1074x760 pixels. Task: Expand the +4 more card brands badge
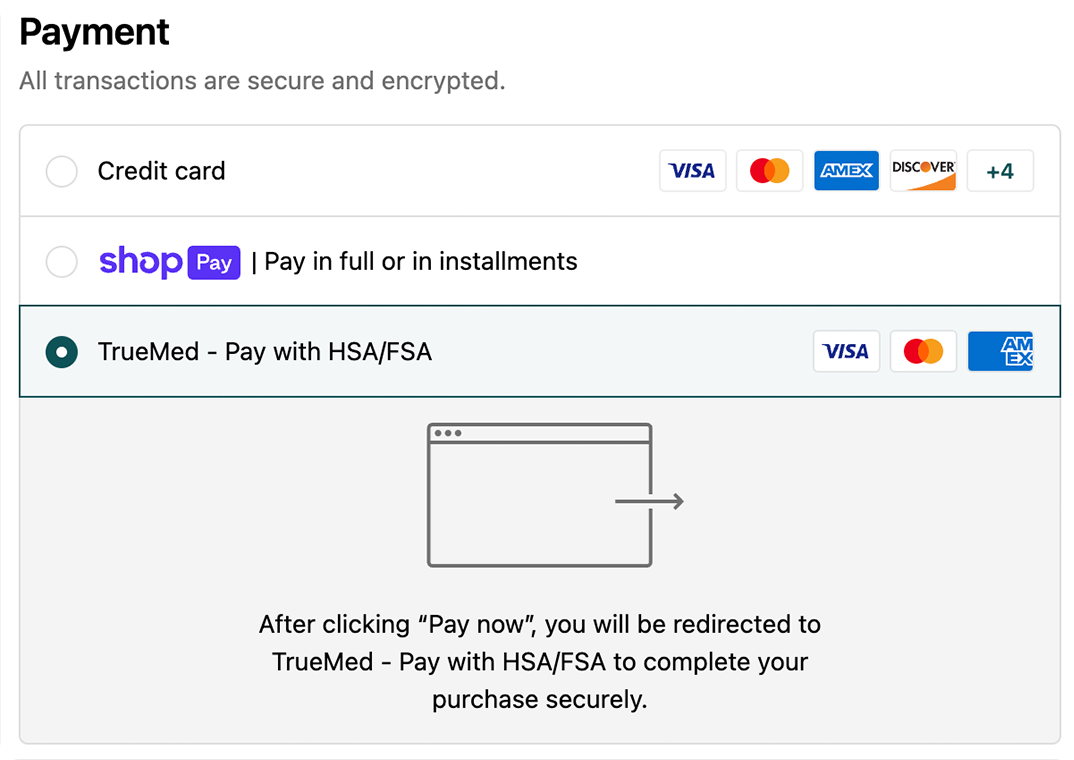1000,171
